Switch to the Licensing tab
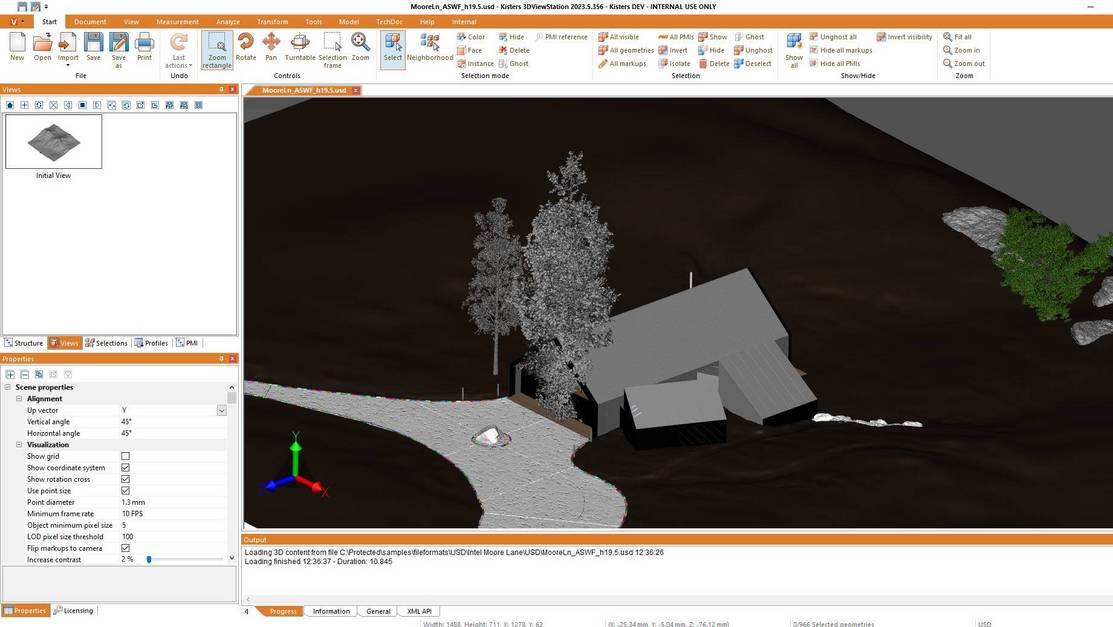 [74, 611]
